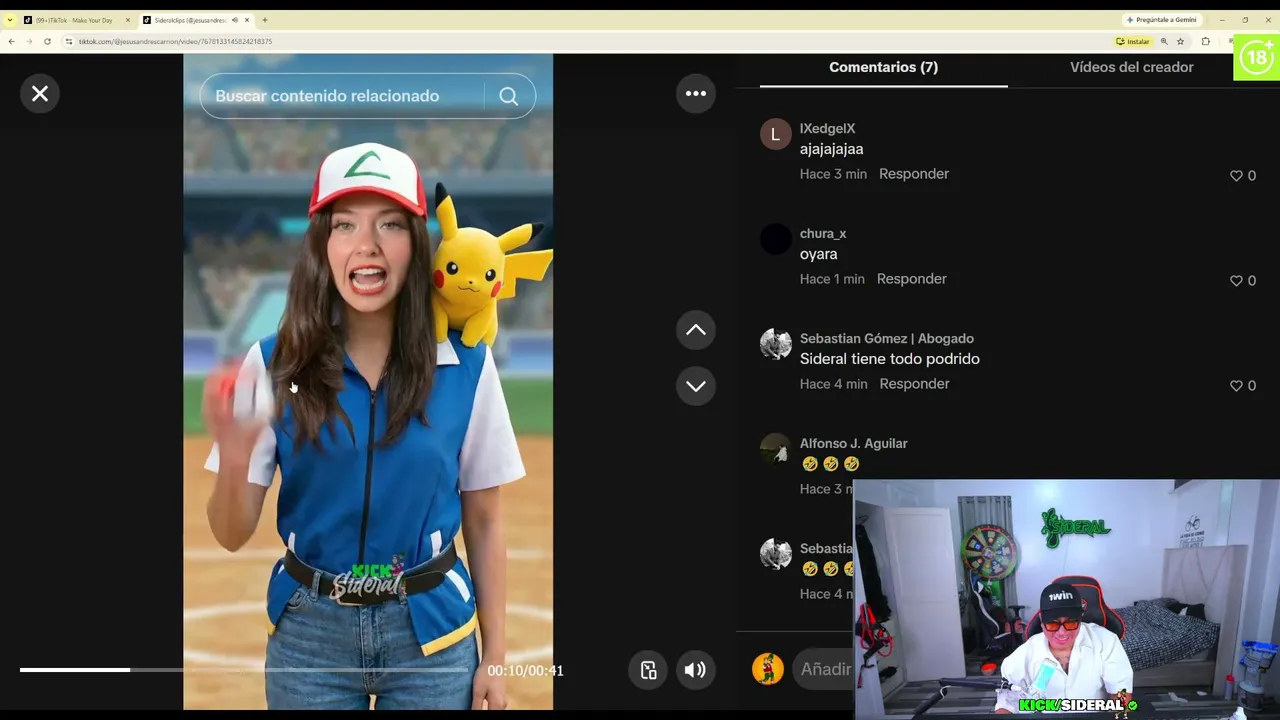Open a new browser tab
1280x720 pixels.
pyautogui.click(x=264, y=20)
